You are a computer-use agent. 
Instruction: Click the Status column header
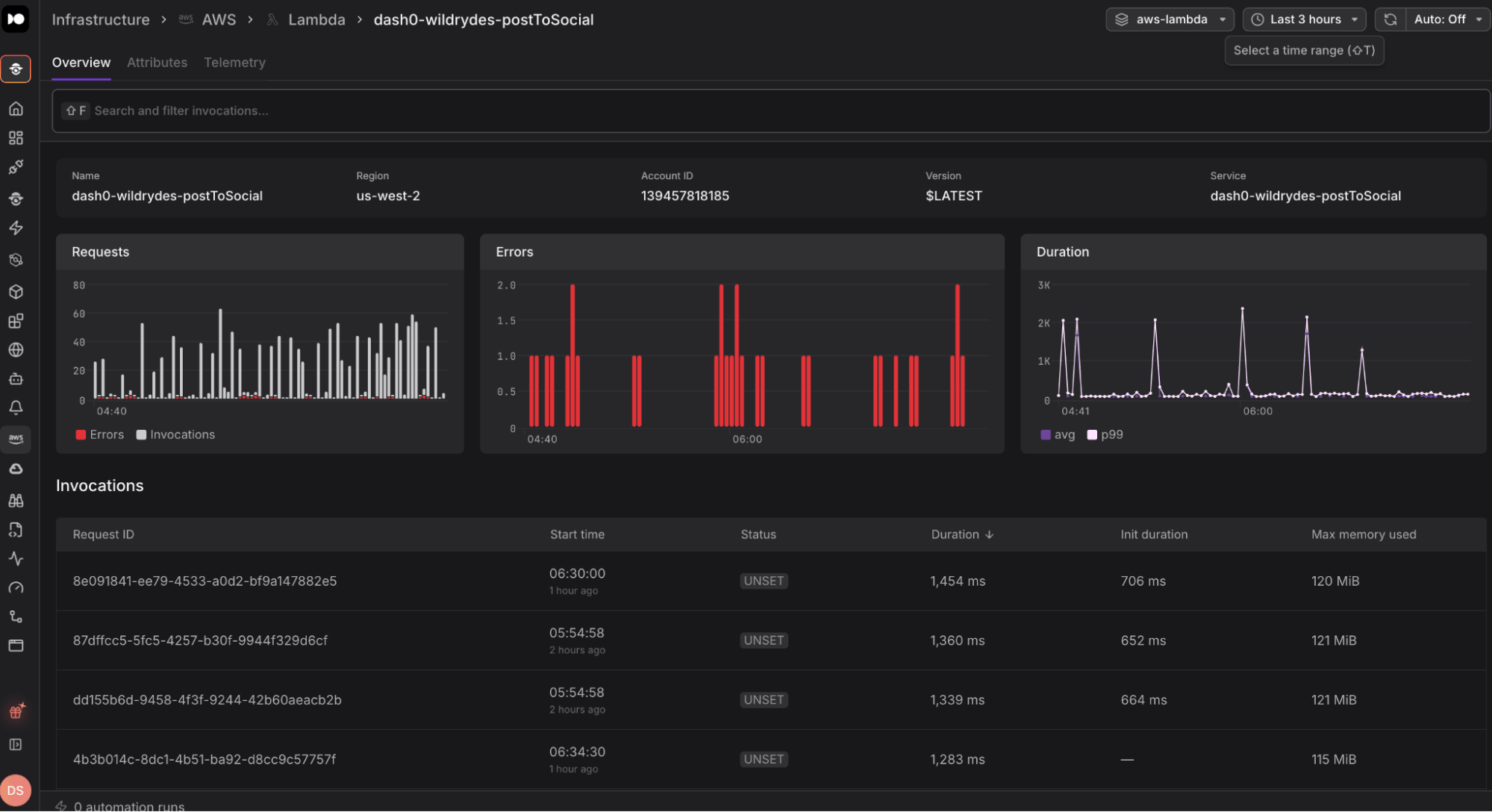(x=758, y=534)
